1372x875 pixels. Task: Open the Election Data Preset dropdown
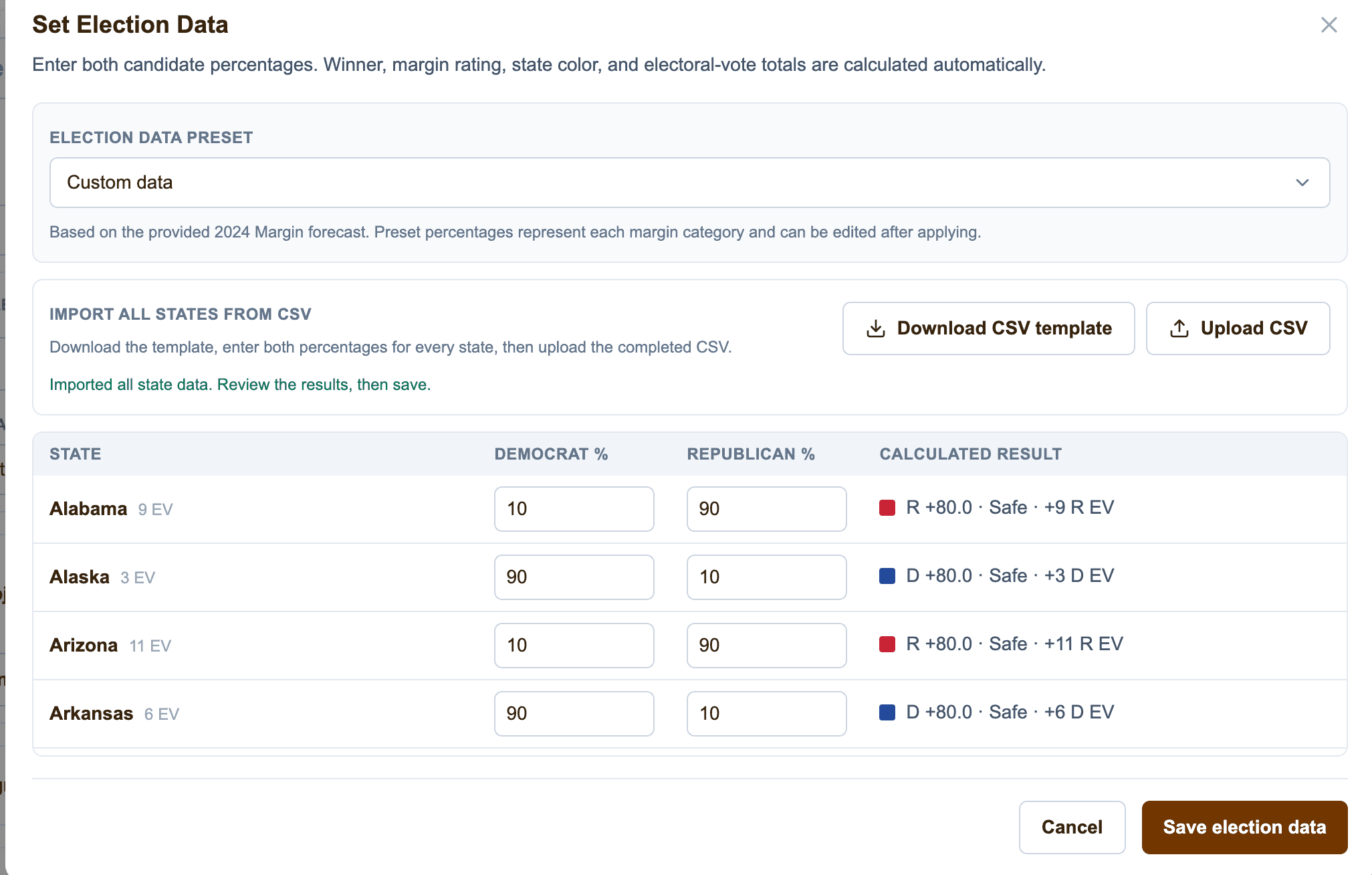[689, 183]
